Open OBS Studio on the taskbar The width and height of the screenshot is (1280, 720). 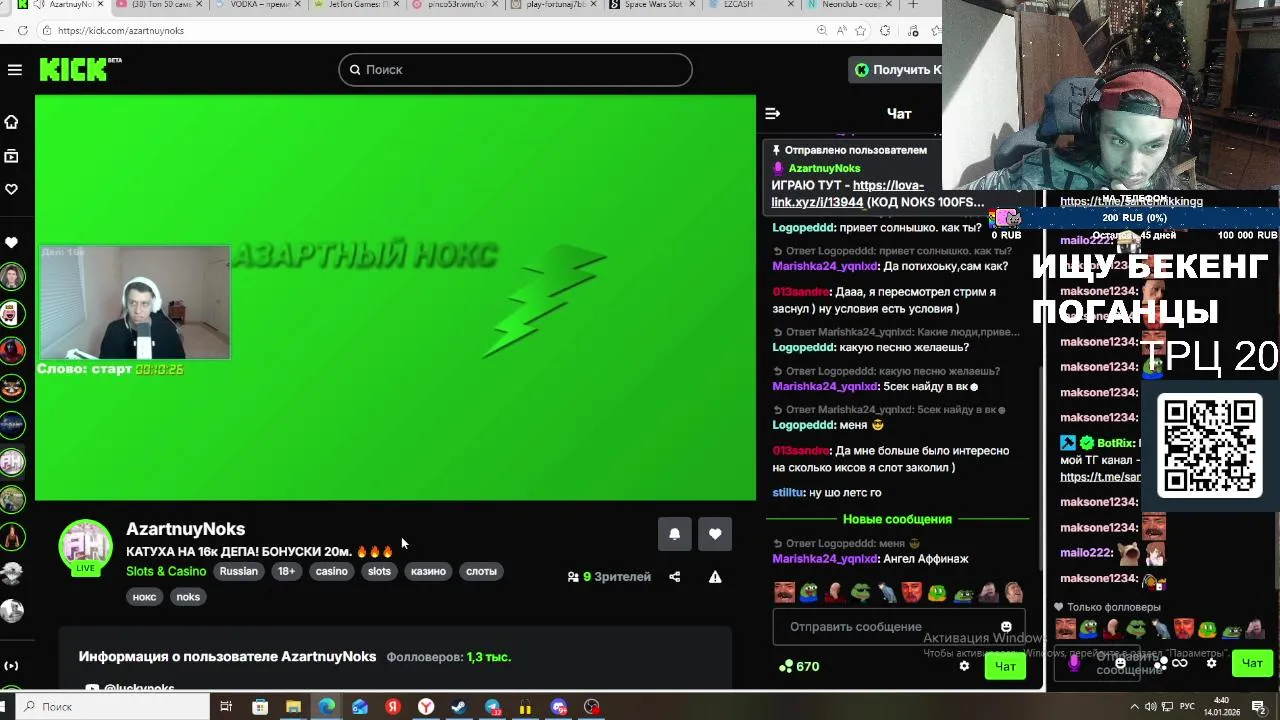click(x=592, y=707)
